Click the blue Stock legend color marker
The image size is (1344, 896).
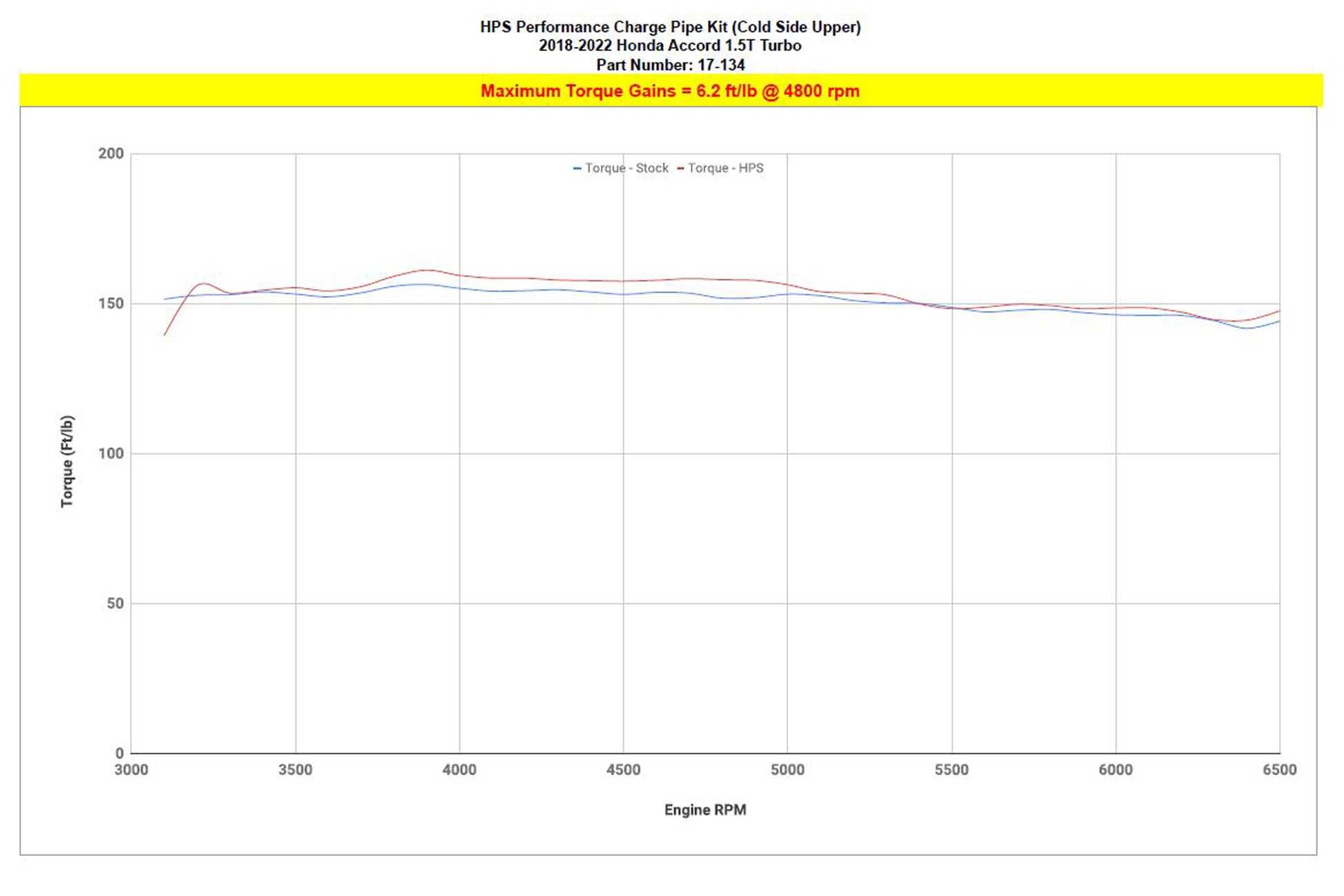pos(577,168)
